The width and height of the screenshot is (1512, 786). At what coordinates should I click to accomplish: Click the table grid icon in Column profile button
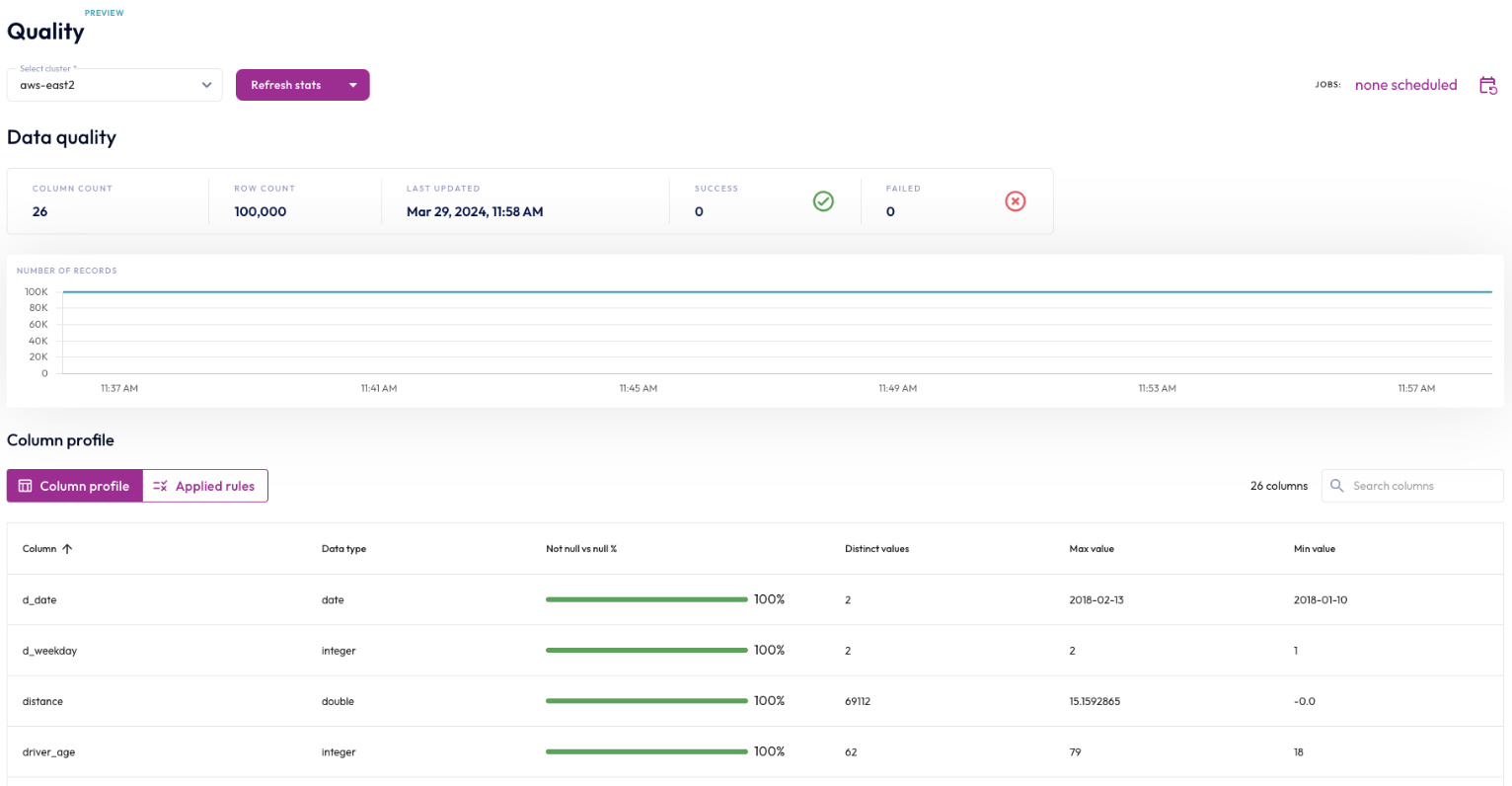point(27,485)
